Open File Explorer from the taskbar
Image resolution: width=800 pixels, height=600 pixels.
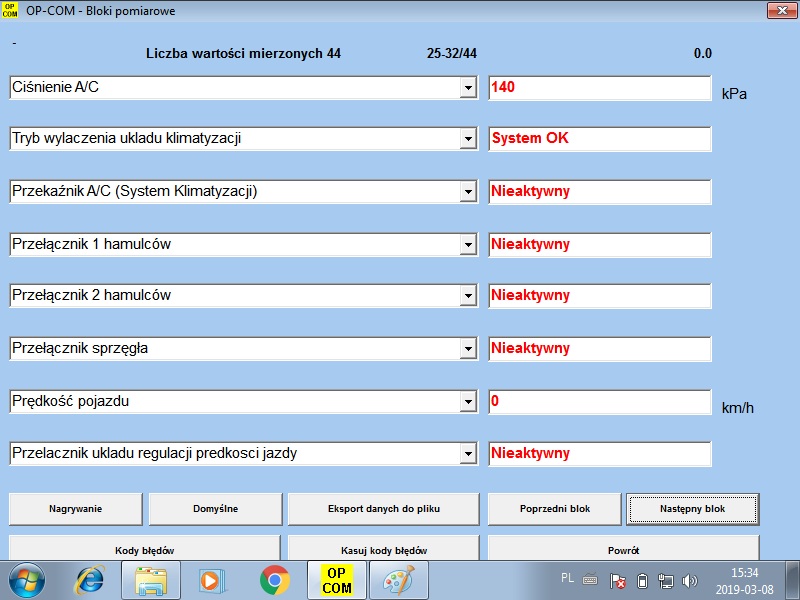(152, 580)
